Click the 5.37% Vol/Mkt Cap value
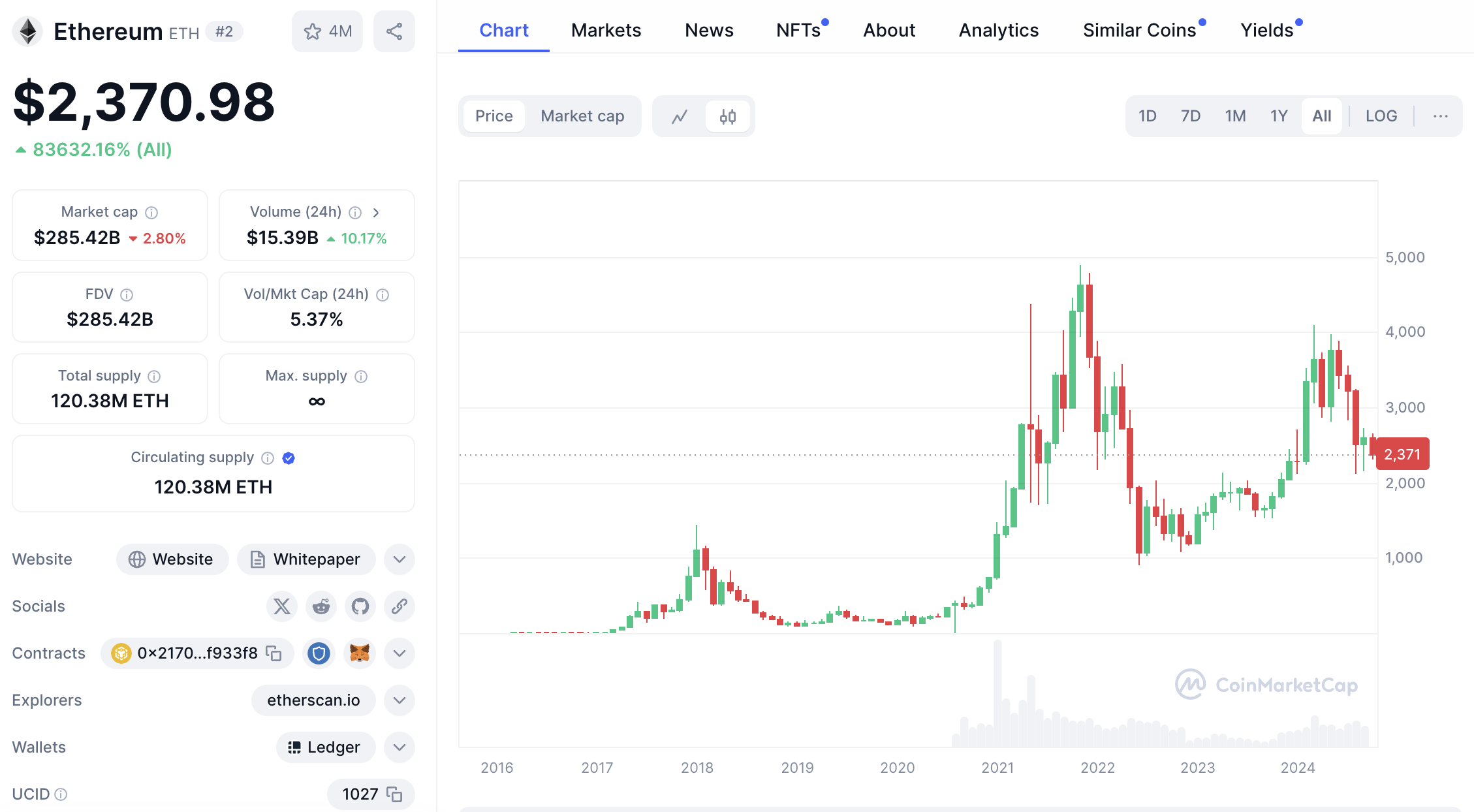 [x=317, y=320]
